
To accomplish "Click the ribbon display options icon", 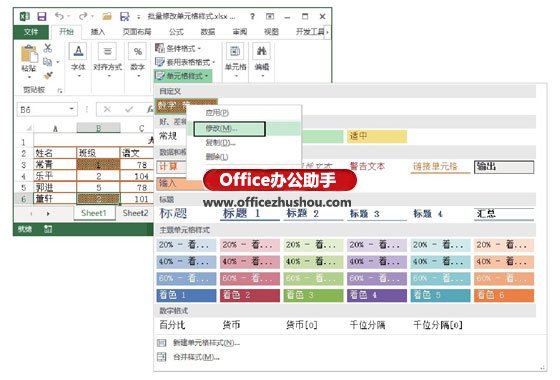I will coord(270,16).
